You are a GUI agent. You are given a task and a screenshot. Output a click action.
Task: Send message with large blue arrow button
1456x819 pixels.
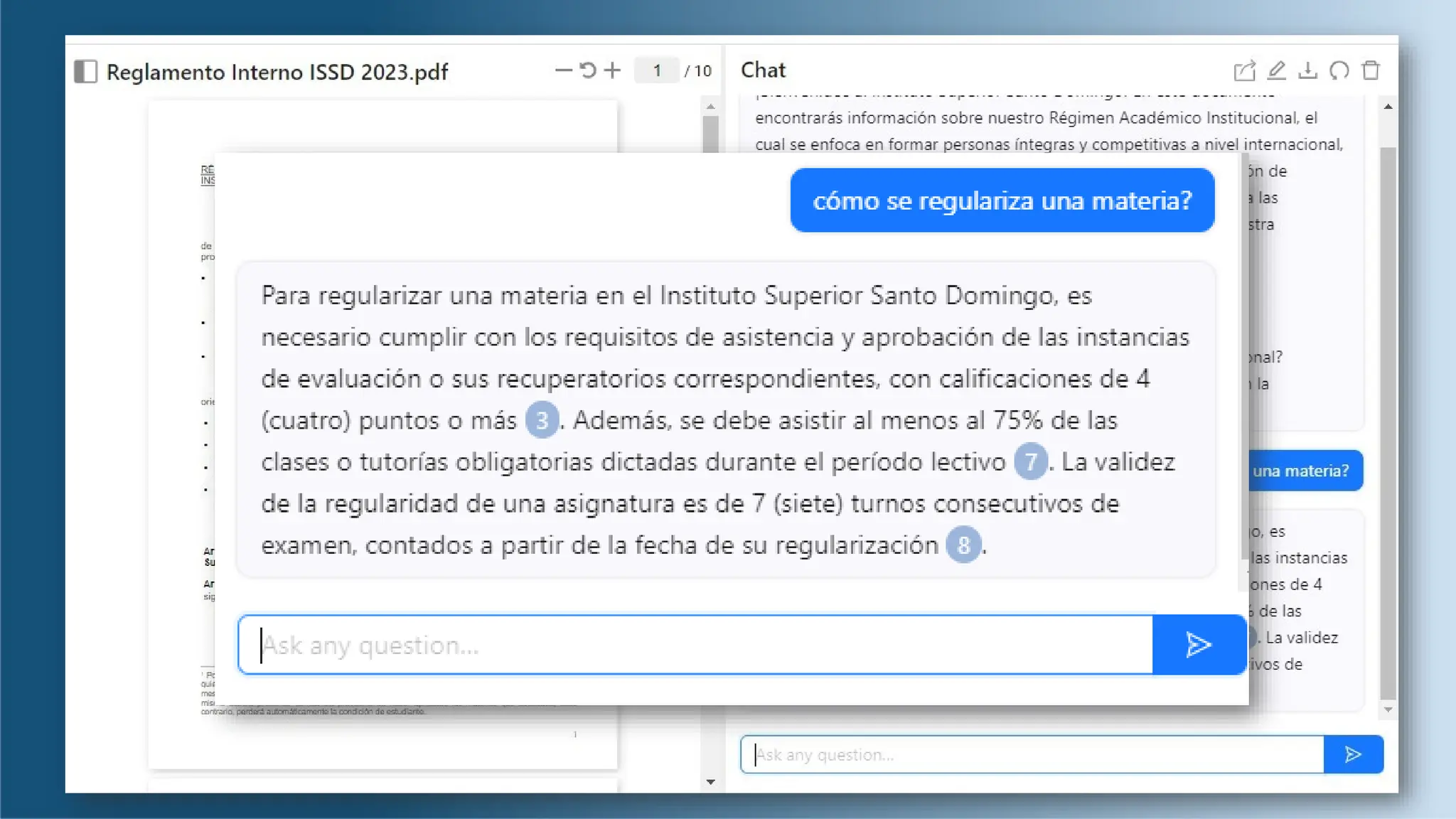[x=1199, y=645]
